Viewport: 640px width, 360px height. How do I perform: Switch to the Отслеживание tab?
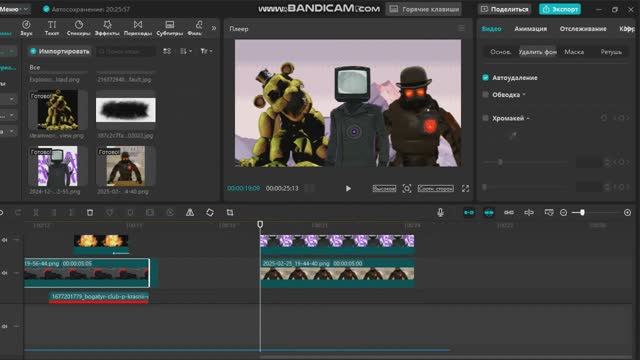583,29
